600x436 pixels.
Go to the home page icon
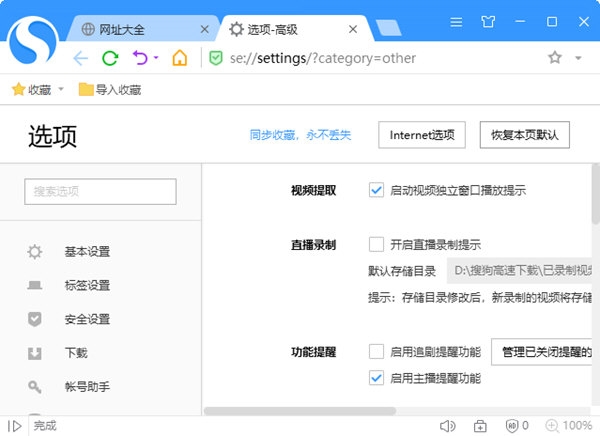[179, 58]
